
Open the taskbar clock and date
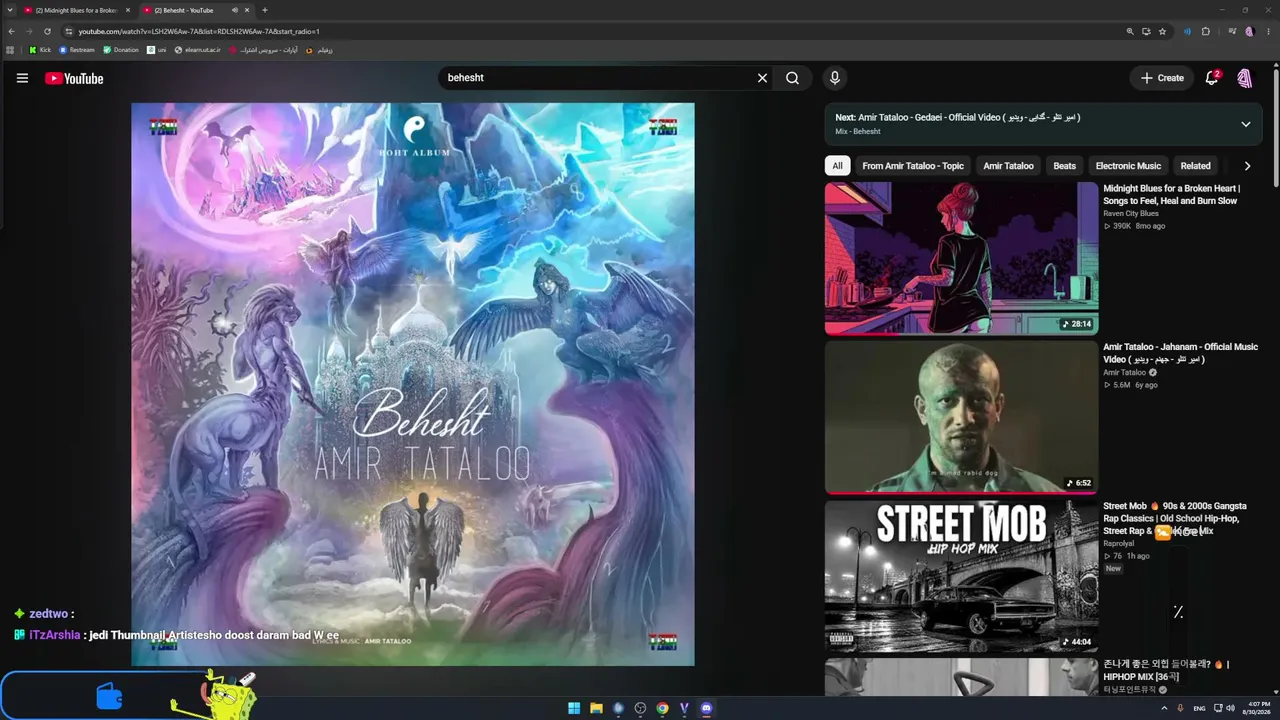pyautogui.click(x=1256, y=708)
